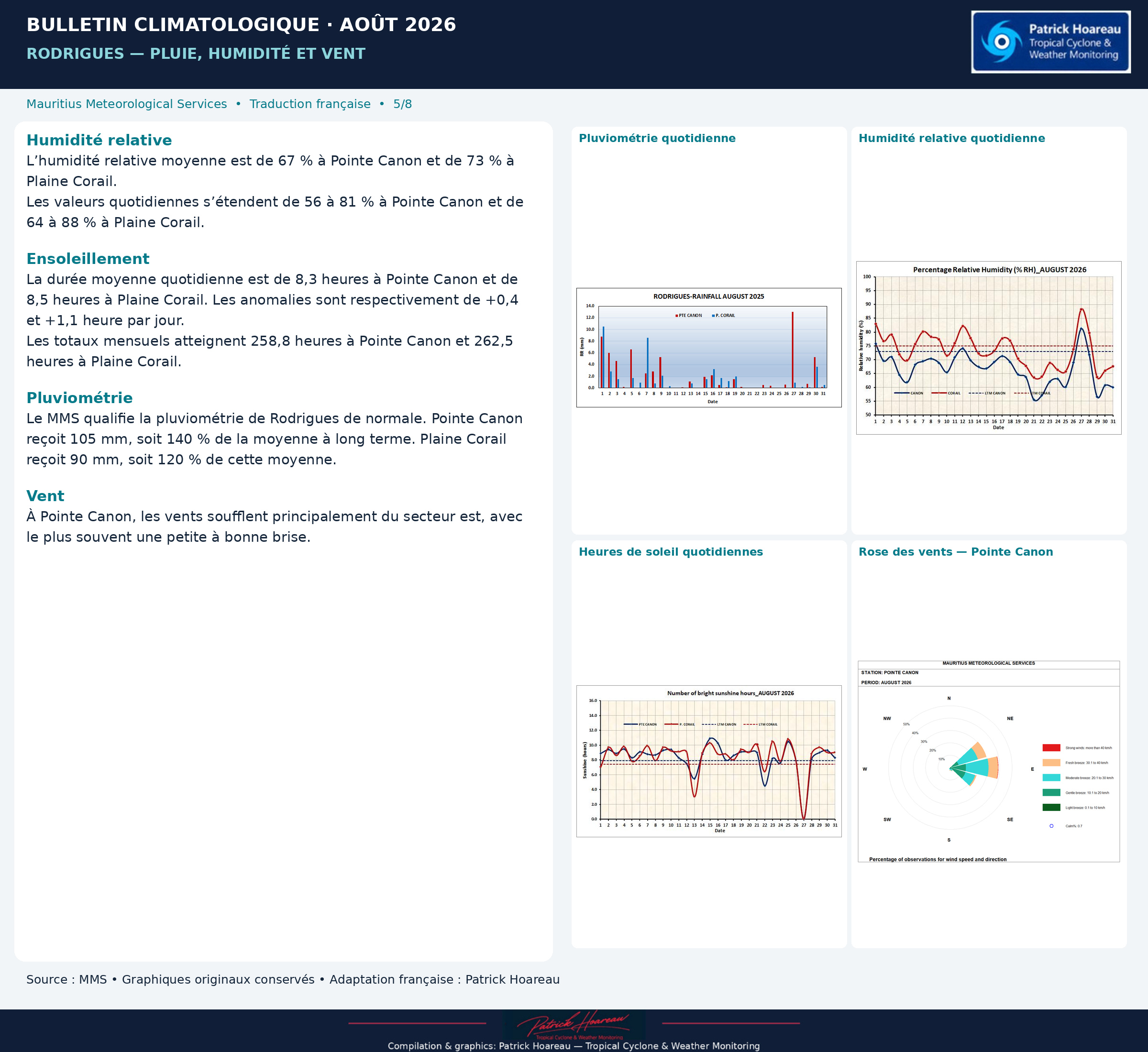Image resolution: width=1148 pixels, height=1052 pixels.
Task: Click the Fresh breeze legend swatch
Action: pyautogui.click(x=1051, y=763)
